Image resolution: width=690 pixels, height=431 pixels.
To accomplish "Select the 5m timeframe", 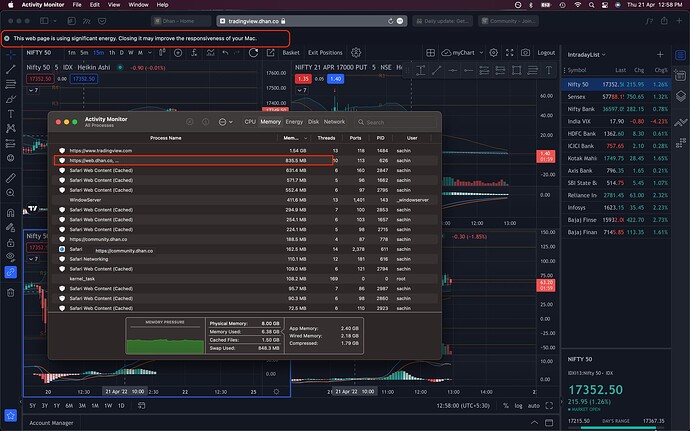I will point(84,53).
